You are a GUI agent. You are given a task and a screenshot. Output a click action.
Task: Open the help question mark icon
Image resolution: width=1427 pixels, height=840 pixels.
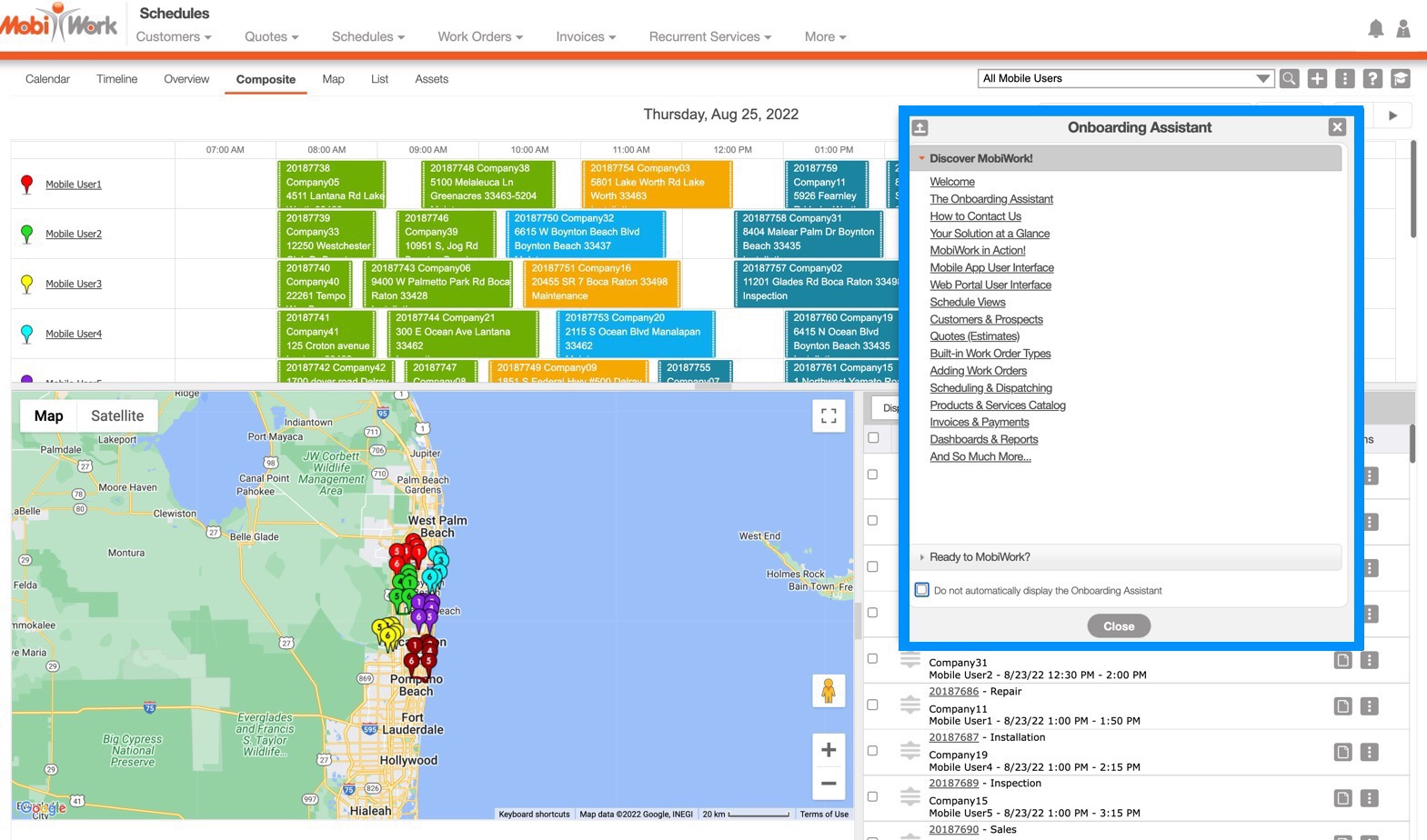pyautogui.click(x=1372, y=79)
